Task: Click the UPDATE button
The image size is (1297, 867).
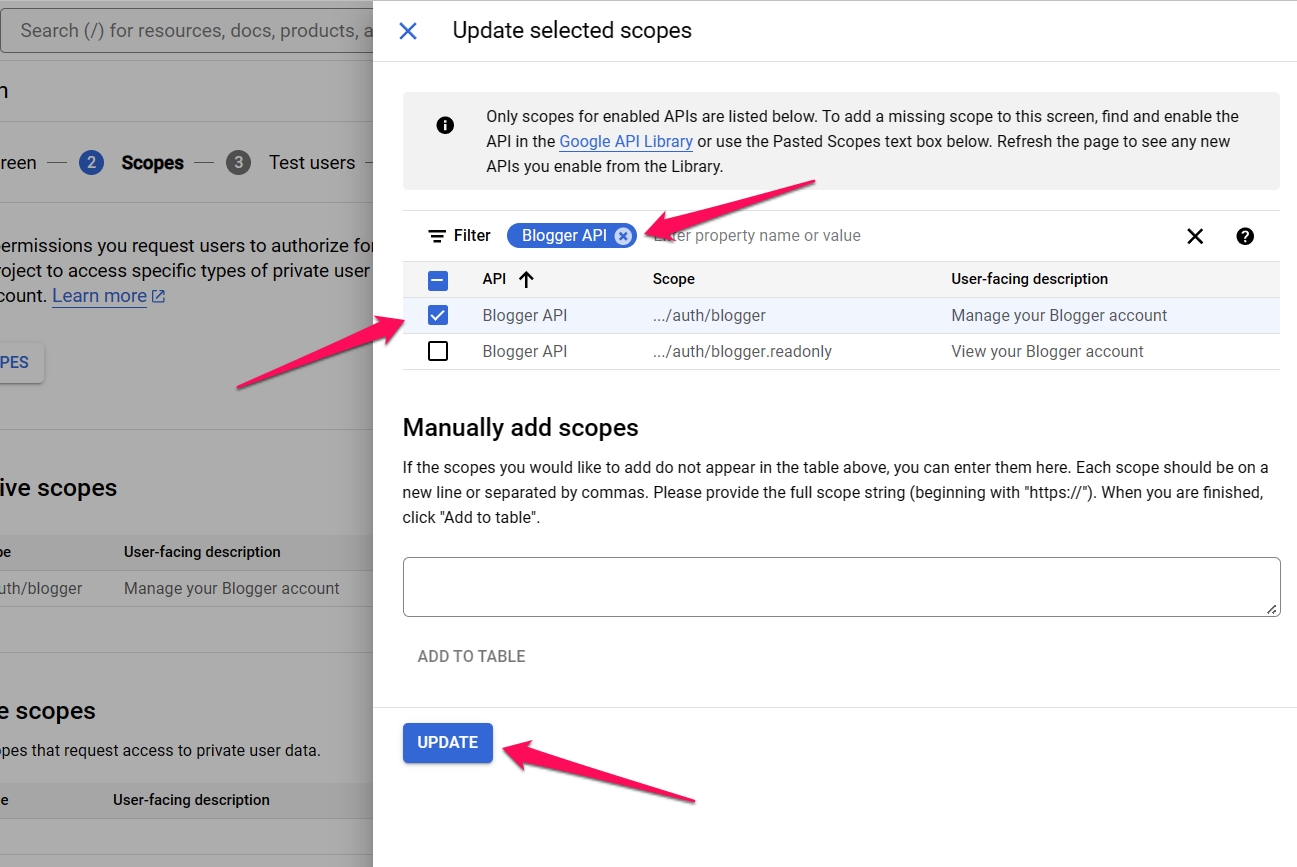Action: (x=448, y=742)
